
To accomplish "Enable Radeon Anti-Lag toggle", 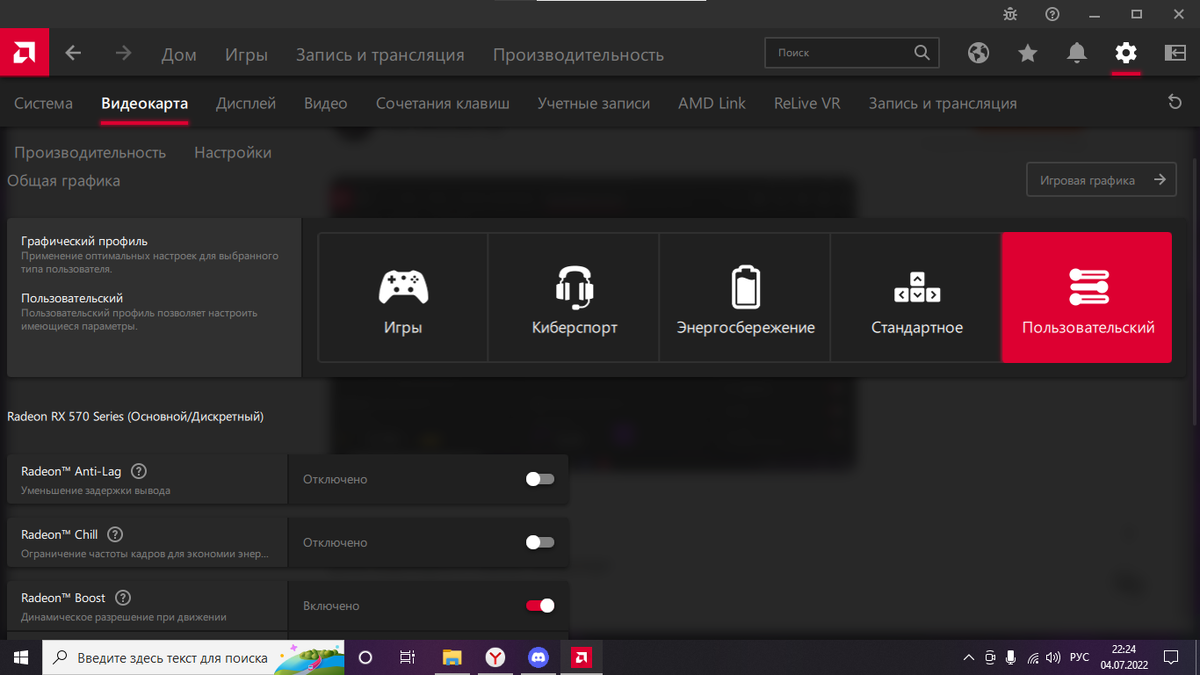I will click(x=540, y=479).
